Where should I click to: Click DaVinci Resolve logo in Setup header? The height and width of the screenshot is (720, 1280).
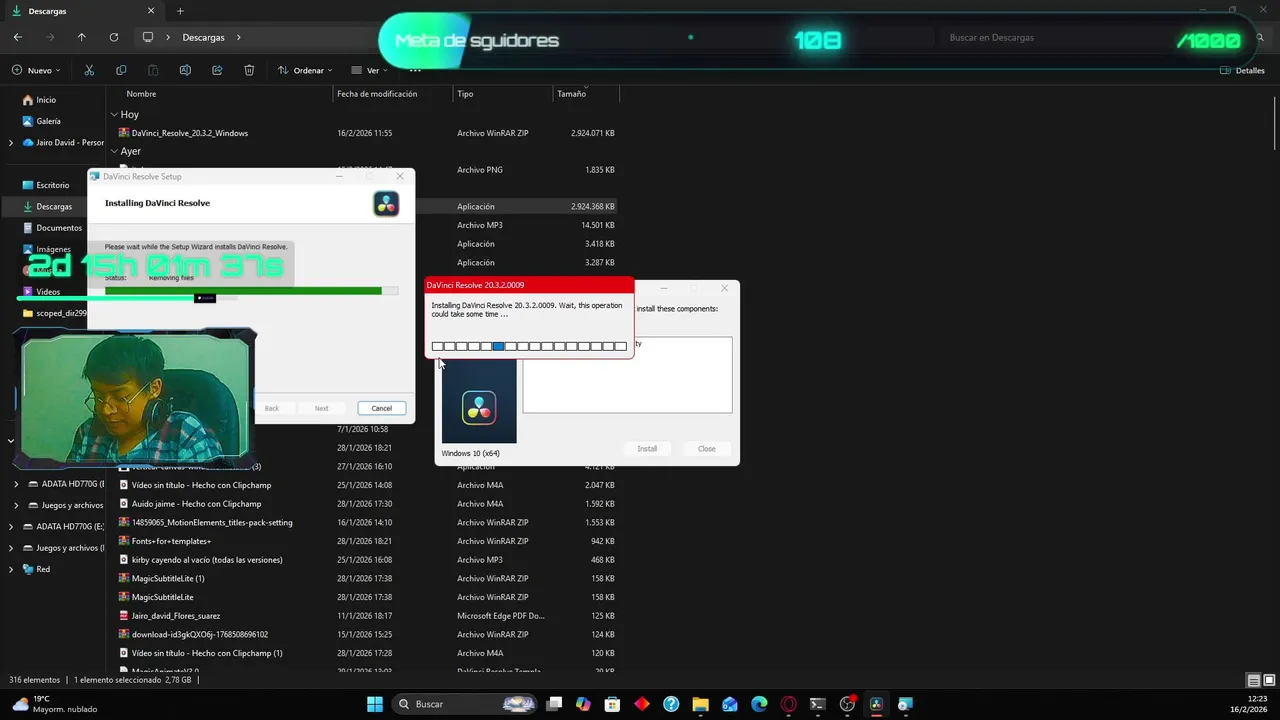click(386, 204)
